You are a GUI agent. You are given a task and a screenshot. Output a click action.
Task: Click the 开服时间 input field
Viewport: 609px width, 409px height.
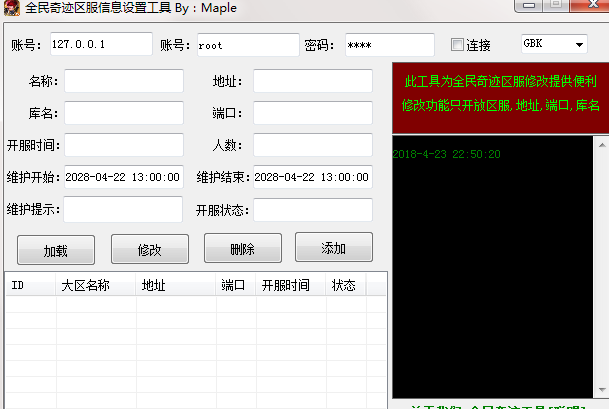(124, 145)
